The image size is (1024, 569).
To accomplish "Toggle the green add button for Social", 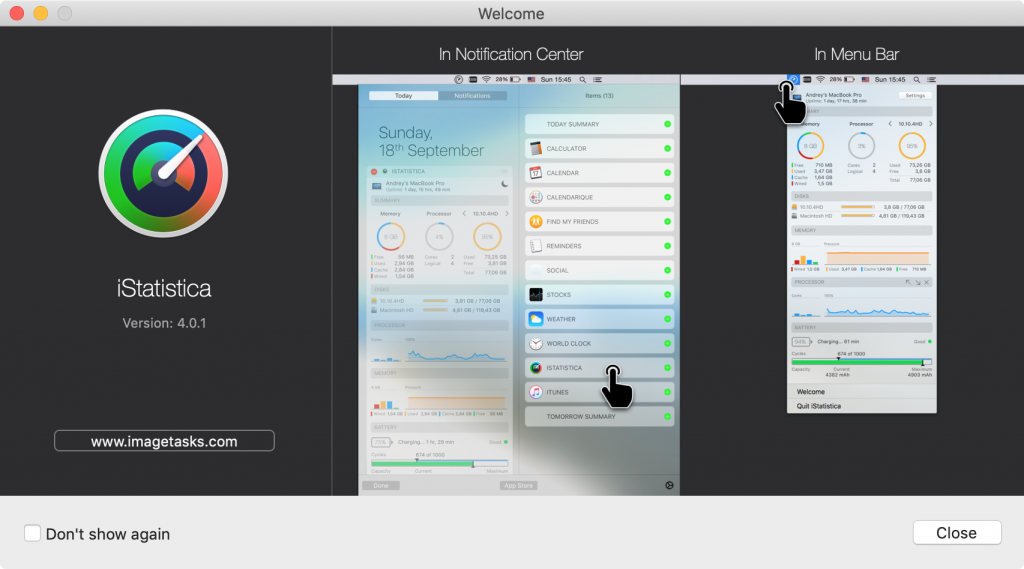I will click(x=667, y=270).
